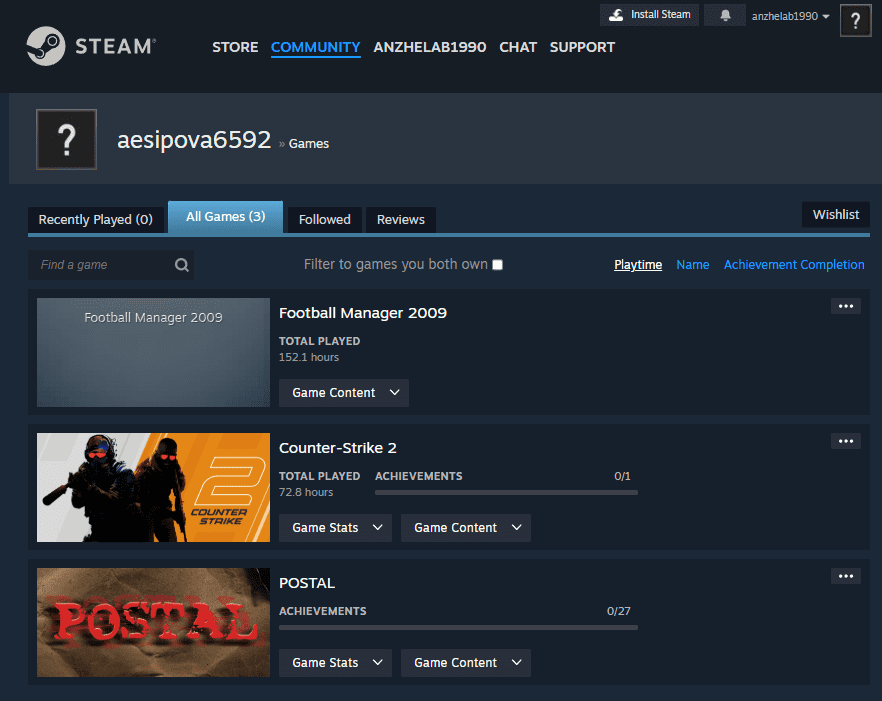The image size is (882, 701).
Task: Select the Recently Played tab
Action: (x=95, y=219)
